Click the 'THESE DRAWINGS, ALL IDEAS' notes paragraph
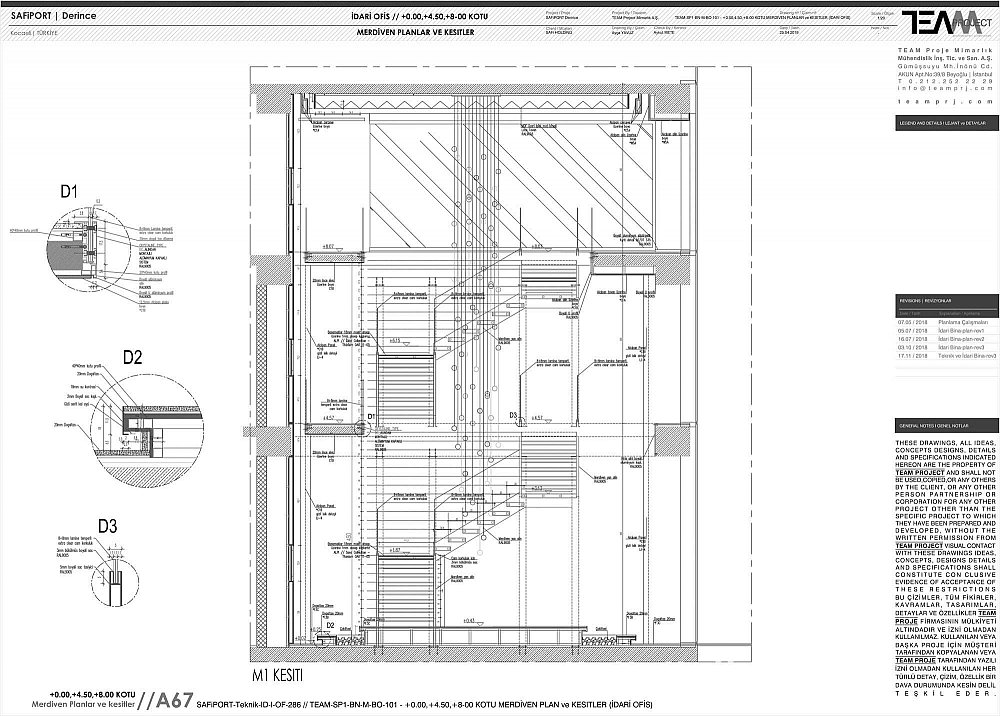Viewport: 1000px width, 716px height. coord(945,516)
